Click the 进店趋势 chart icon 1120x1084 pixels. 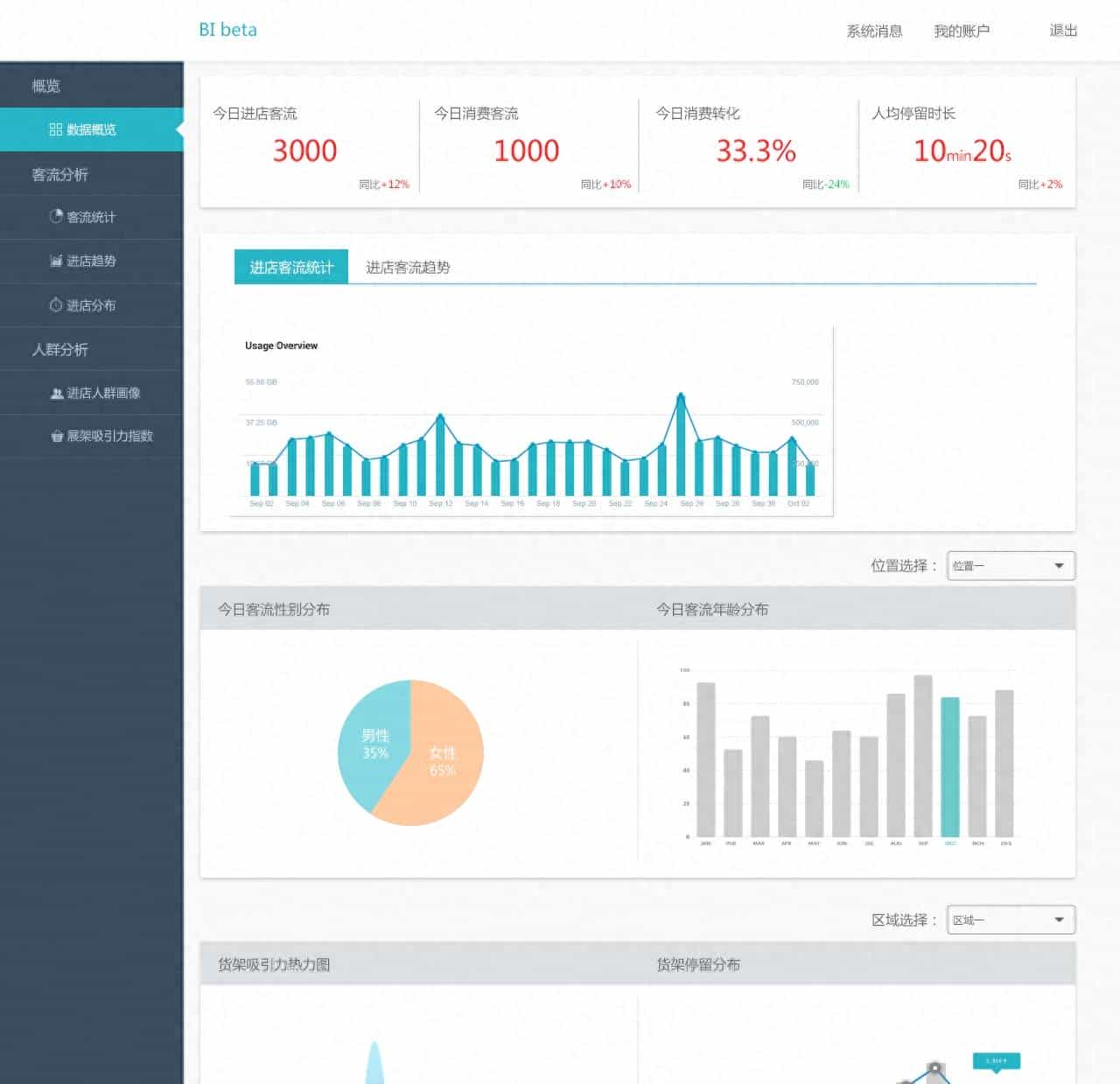click(56, 261)
